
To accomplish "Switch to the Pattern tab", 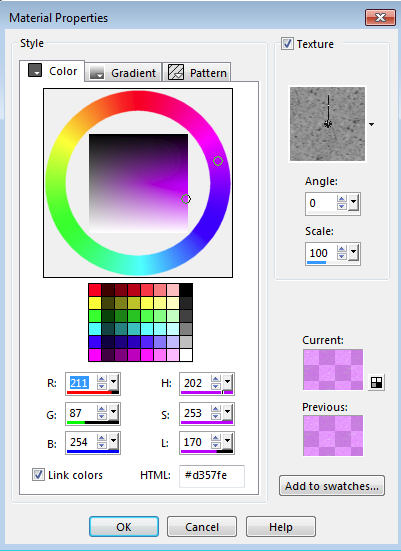I will (197, 73).
